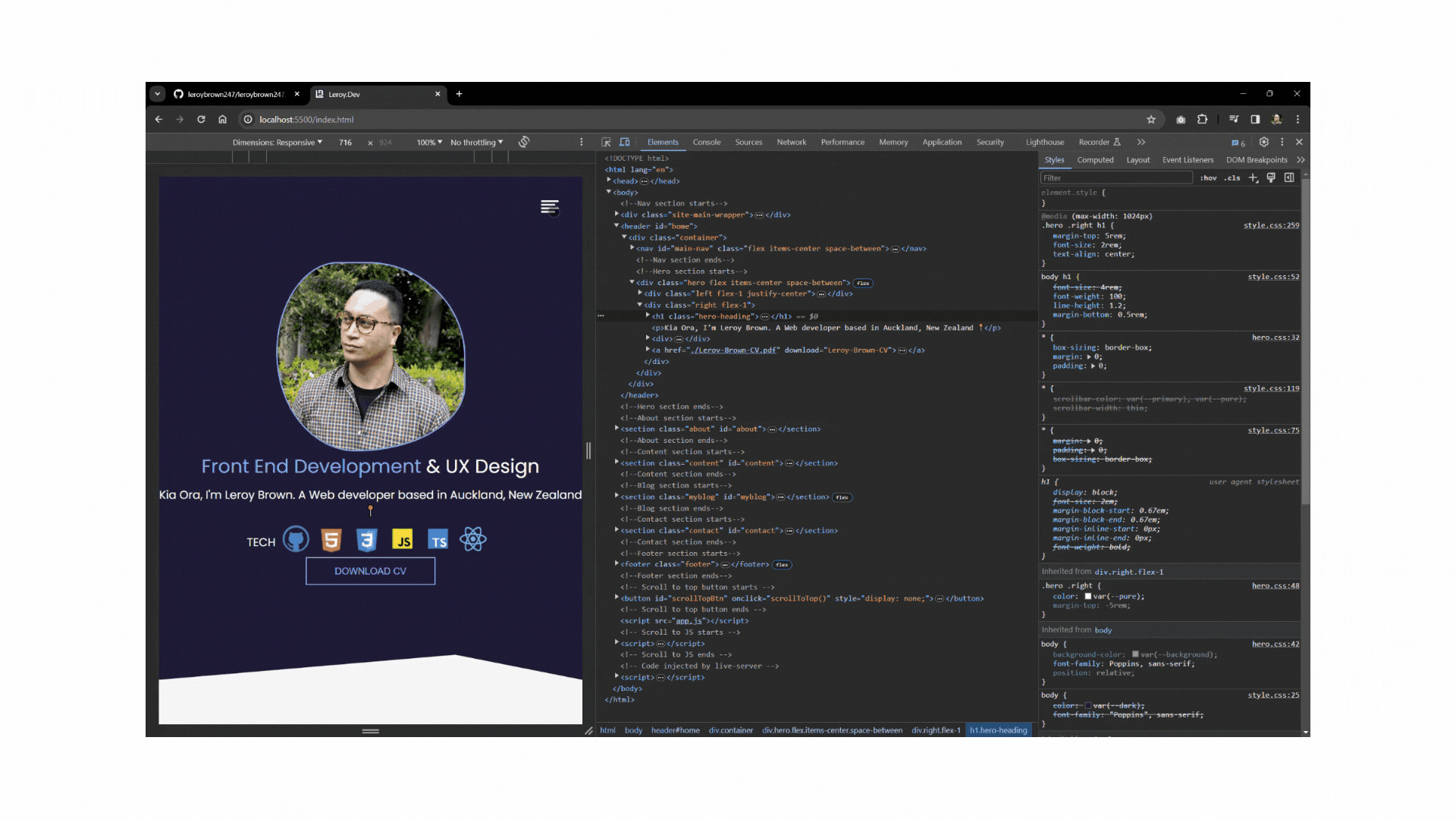Open the tab search dropdown arrow
The width and height of the screenshot is (1456, 819).
[157, 94]
